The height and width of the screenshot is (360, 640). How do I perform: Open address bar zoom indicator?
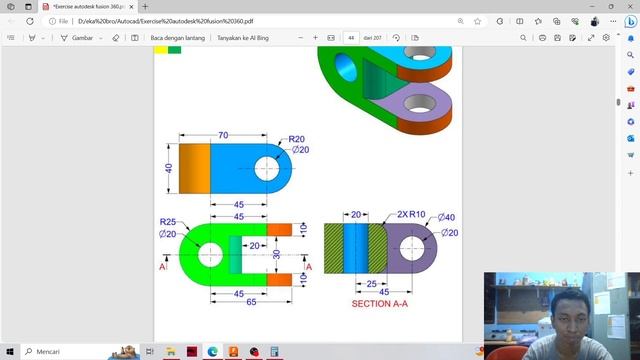coord(460,21)
